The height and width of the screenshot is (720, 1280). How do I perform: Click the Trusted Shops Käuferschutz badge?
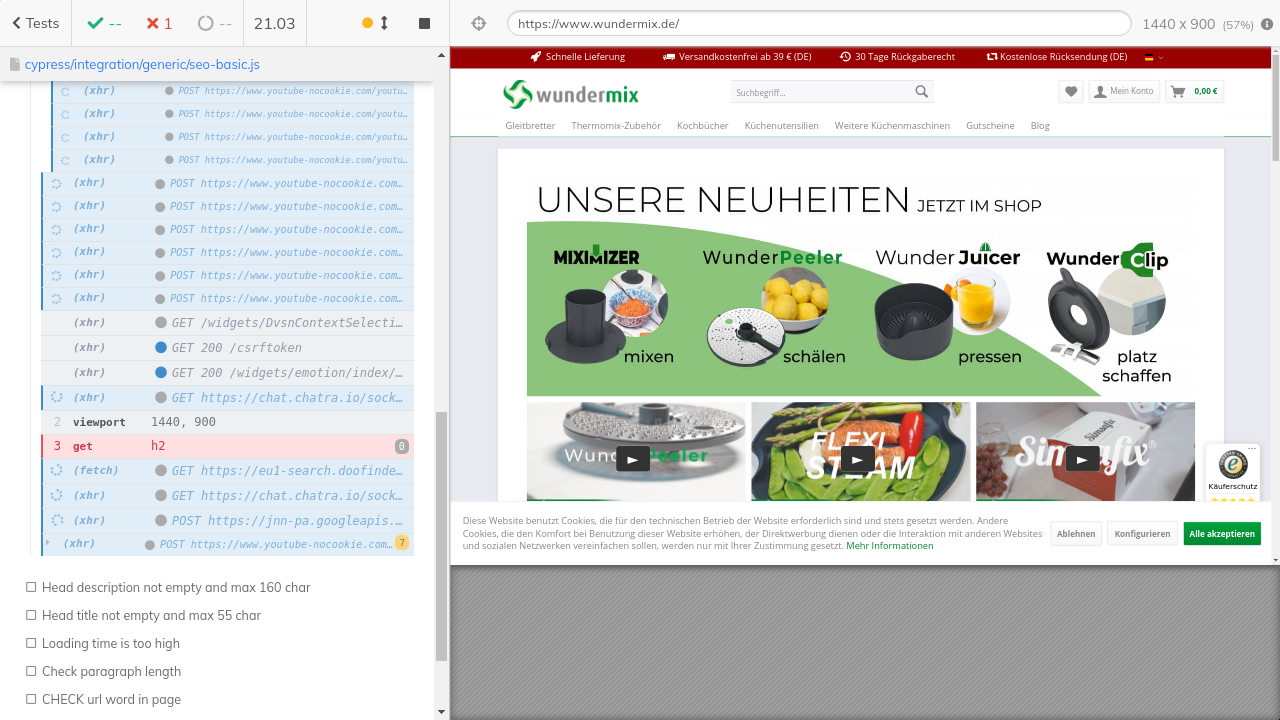(x=1232, y=472)
